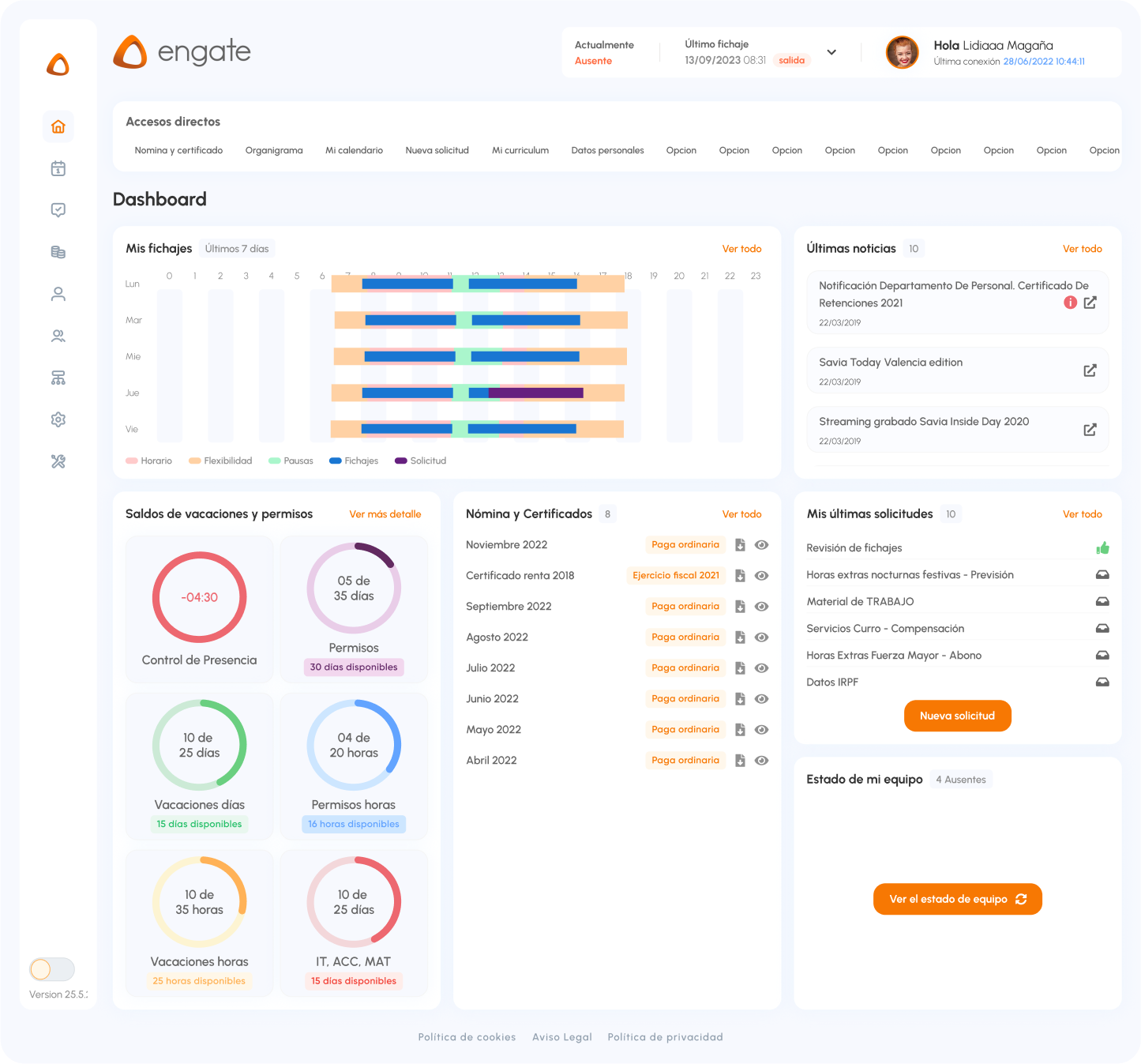This screenshot has width=1141, height=1064.
Task: Click the Vacaciones días progress ring
Action: coord(199,745)
